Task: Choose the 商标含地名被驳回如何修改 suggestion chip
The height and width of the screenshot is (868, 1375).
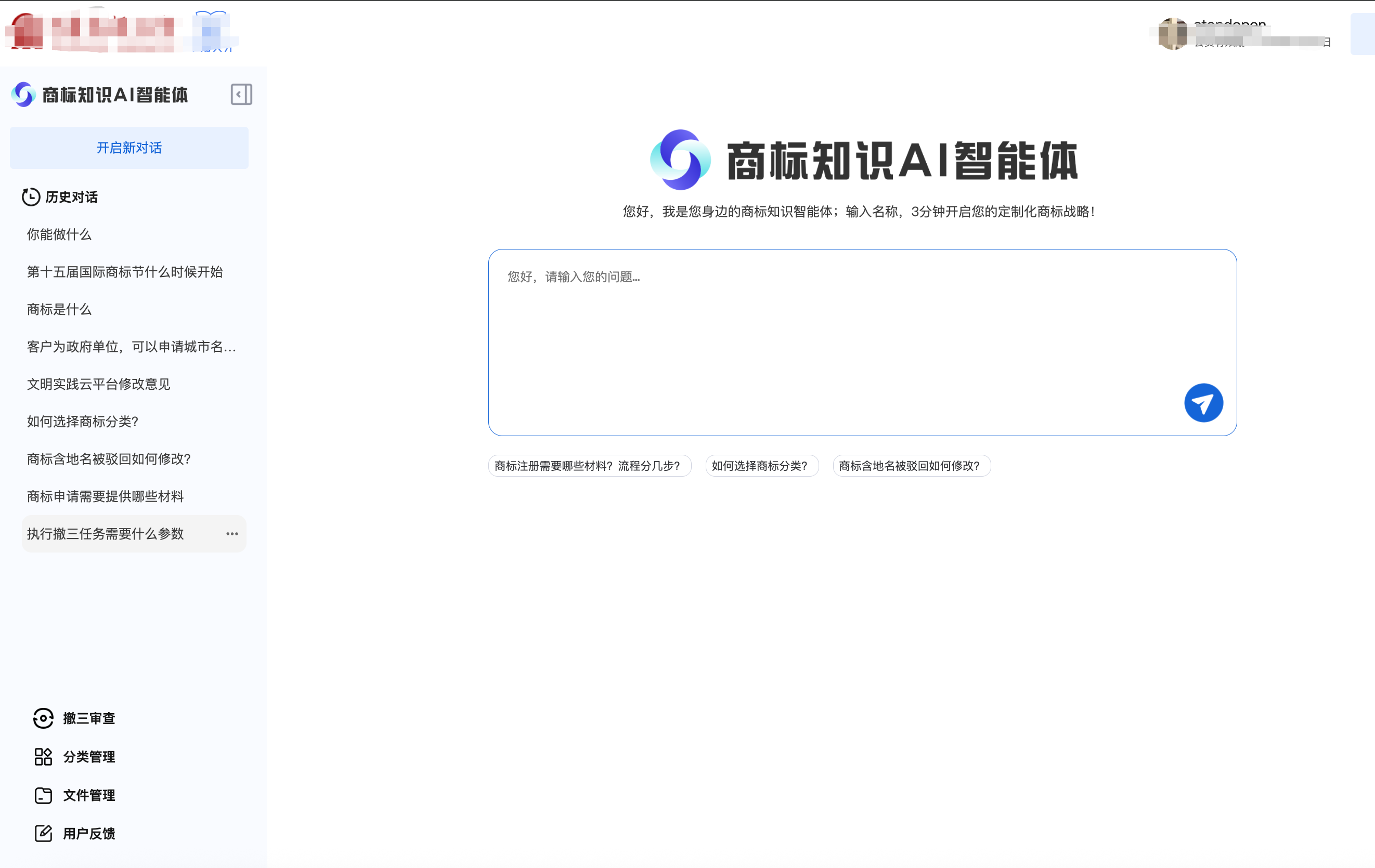Action: tap(911, 466)
